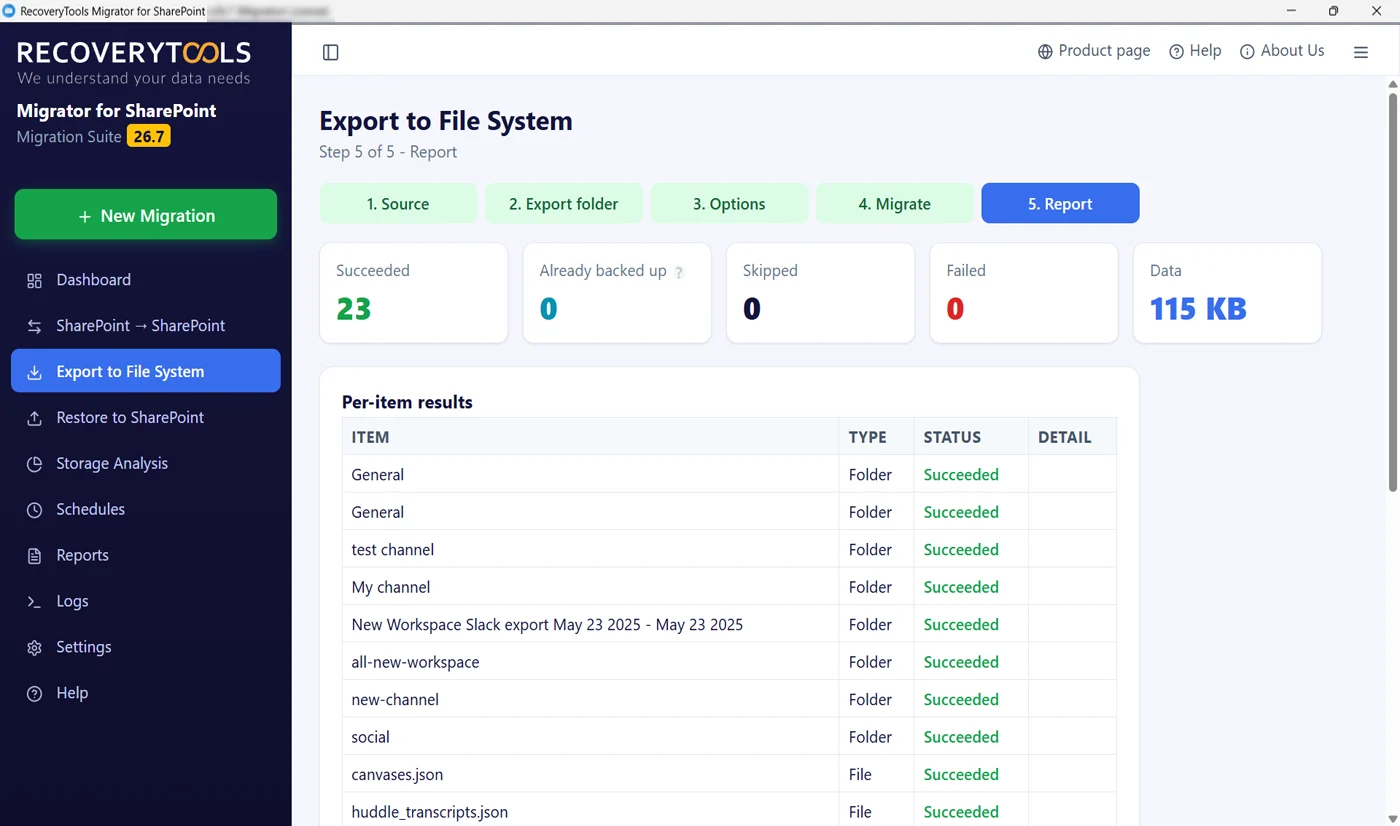Screen dimensions: 1400x826
Task: Click the Succeeded count card showing 23
Action: point(414,293)
